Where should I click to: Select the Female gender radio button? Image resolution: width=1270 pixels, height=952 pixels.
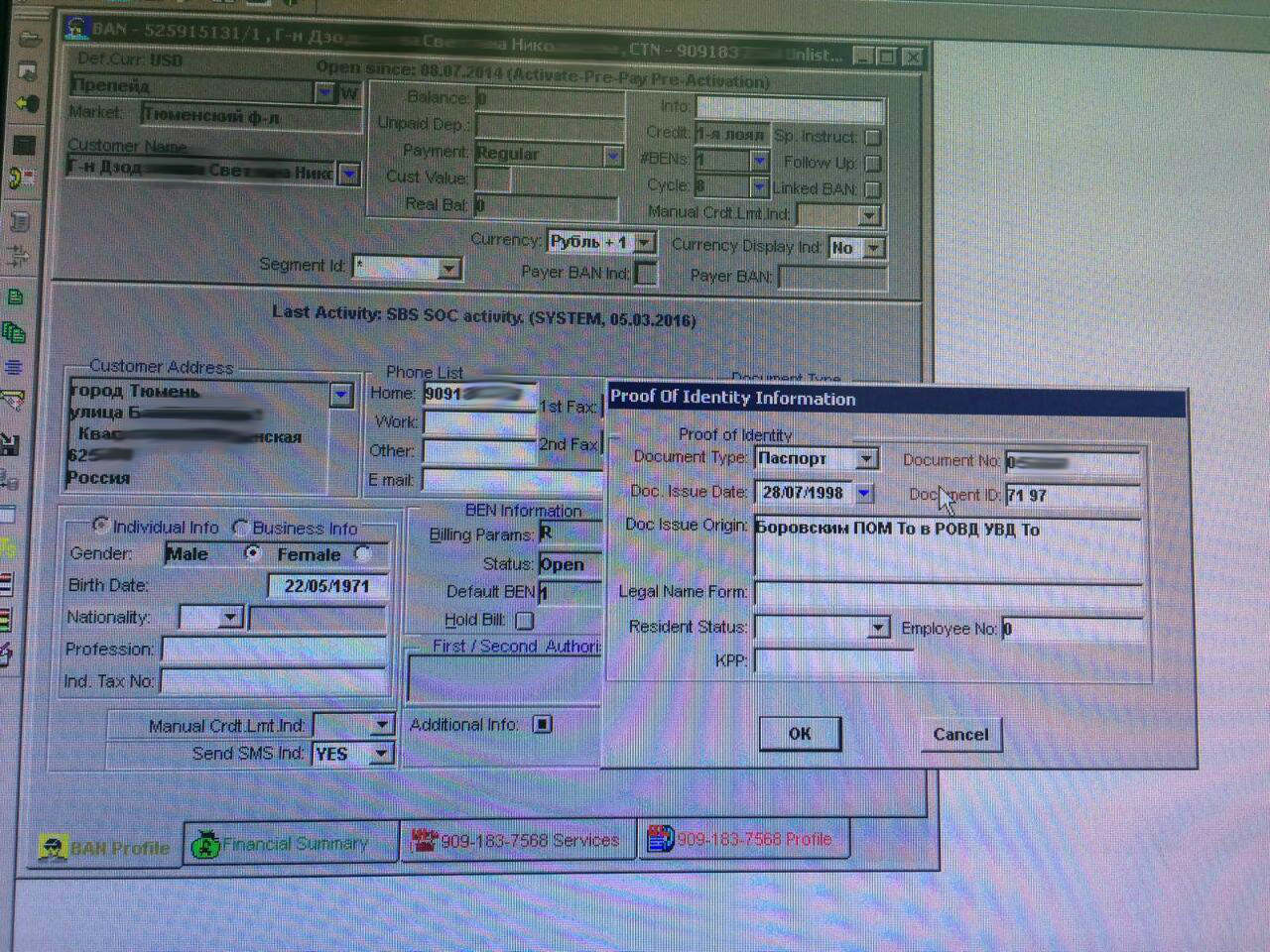(363, 553)
